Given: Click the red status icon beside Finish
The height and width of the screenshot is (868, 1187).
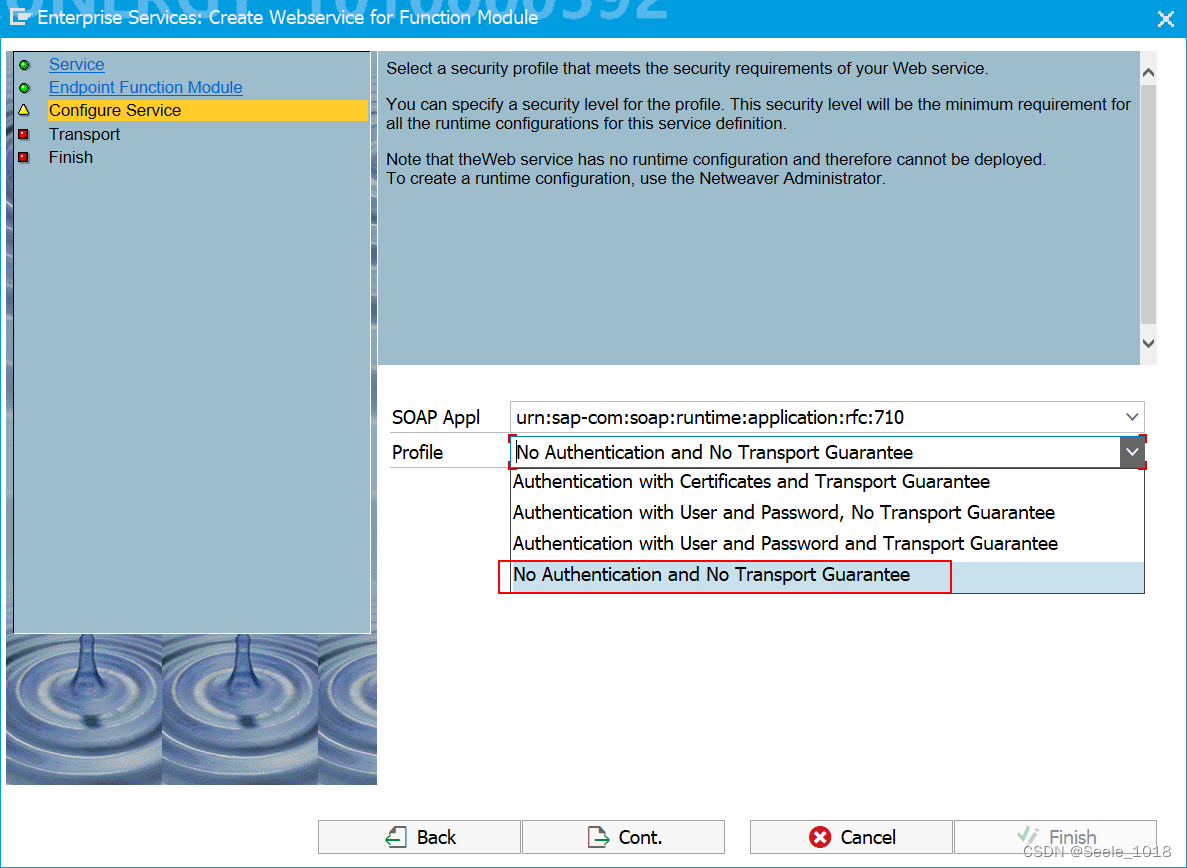Looking at the screenshot, I should [x=26, y=157].
